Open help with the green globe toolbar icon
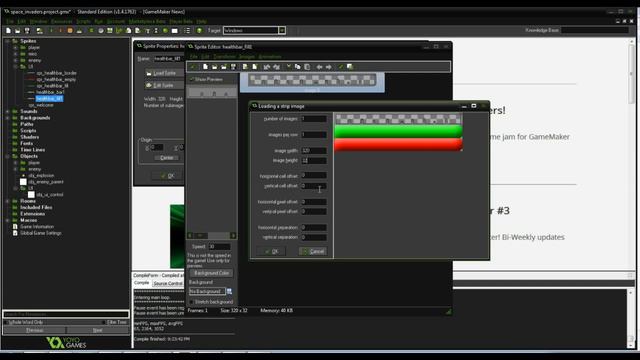Screen dimensions: 640x360 tap(199, 31)
